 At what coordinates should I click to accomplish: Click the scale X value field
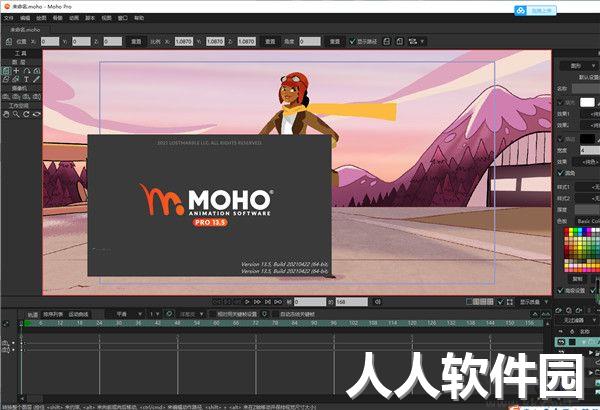[184, 41]
